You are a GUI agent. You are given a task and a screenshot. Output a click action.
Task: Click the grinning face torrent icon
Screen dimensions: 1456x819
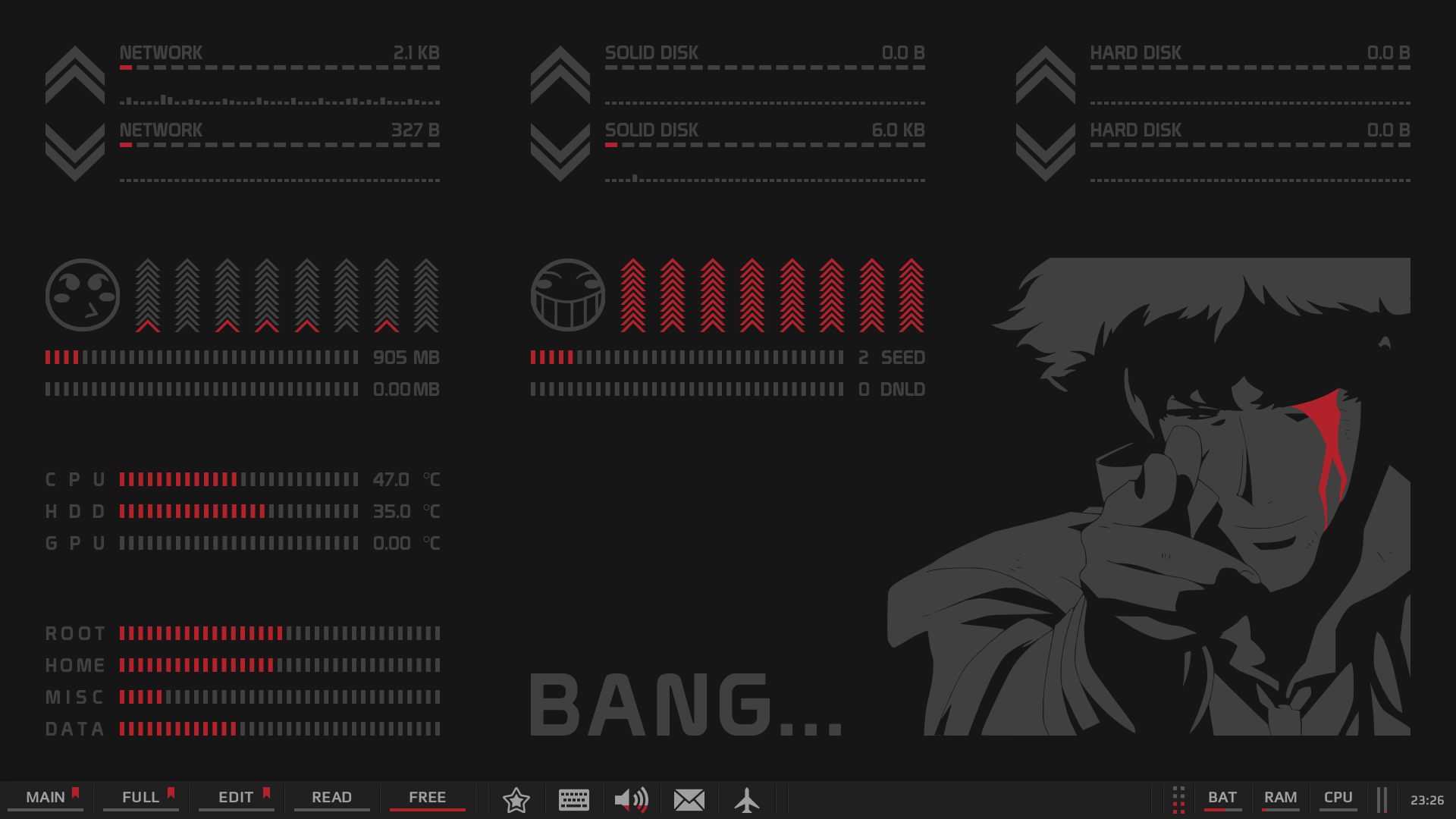(x=568, y=295)
